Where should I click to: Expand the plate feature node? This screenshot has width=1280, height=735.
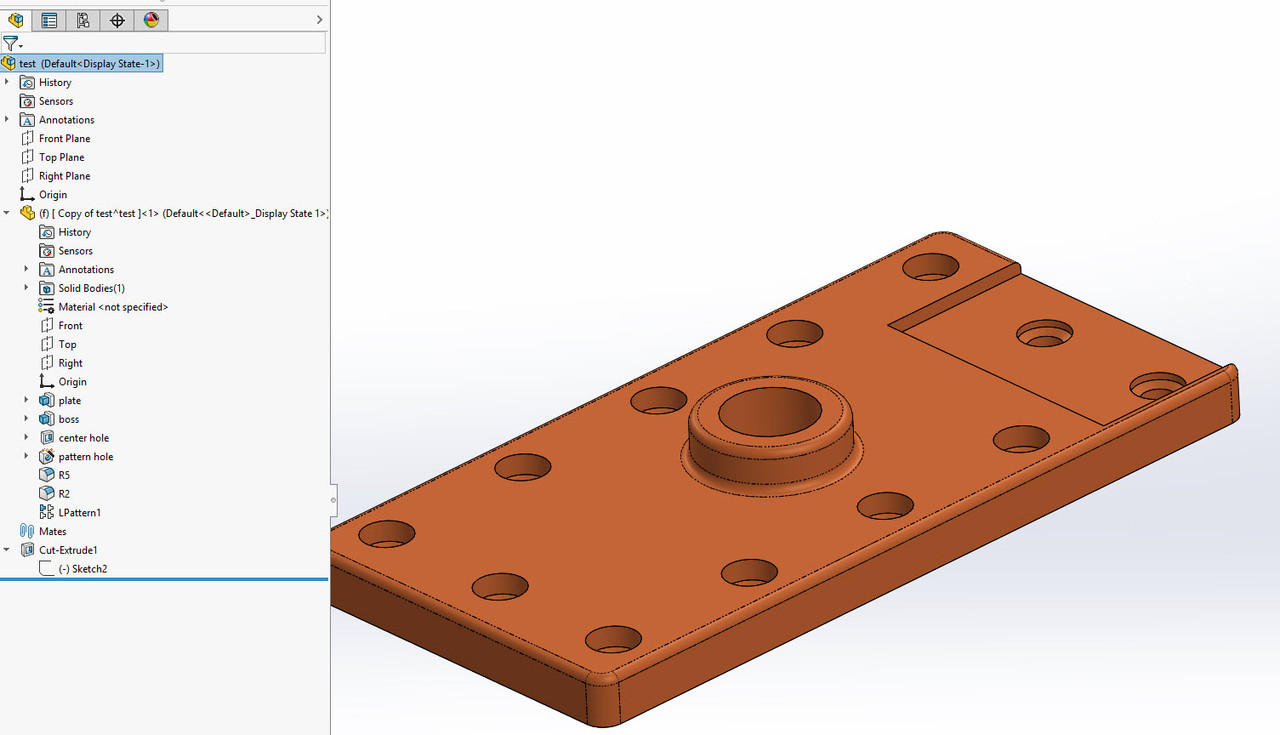pos(25,399)
